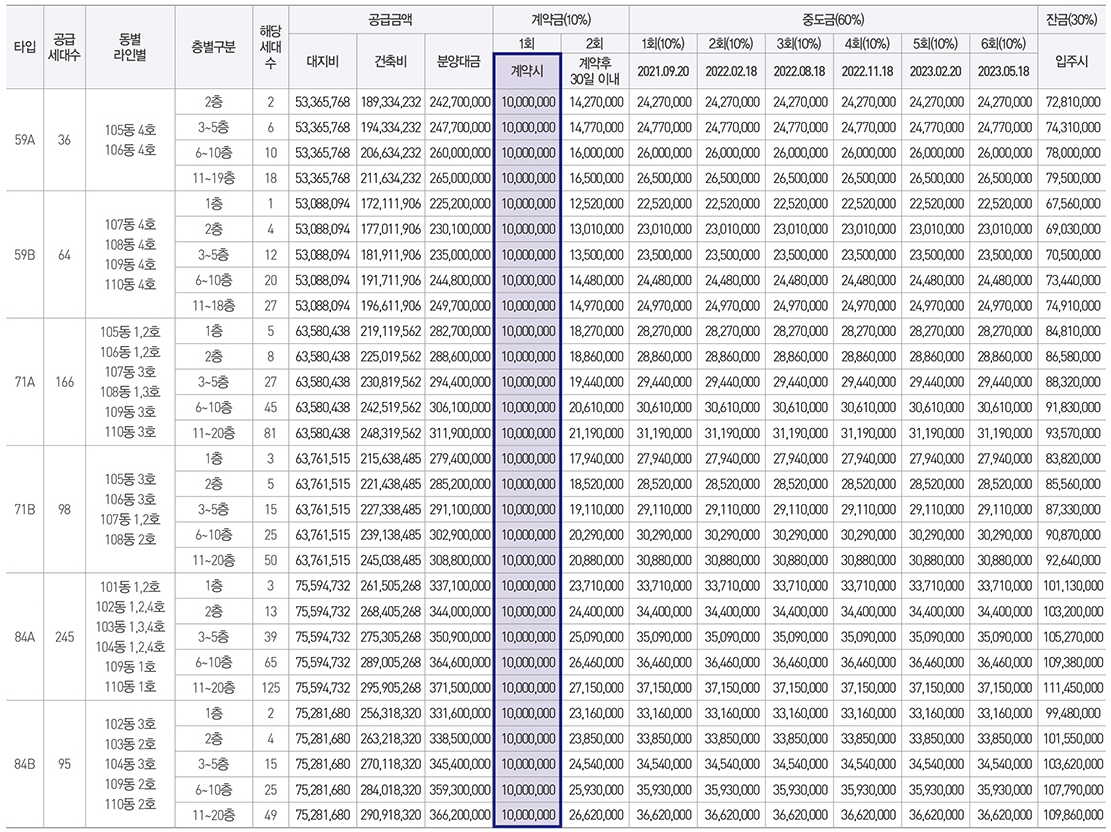Click the 동별 라인별 header
1111x832 pixels.
[x=130, y=47]
